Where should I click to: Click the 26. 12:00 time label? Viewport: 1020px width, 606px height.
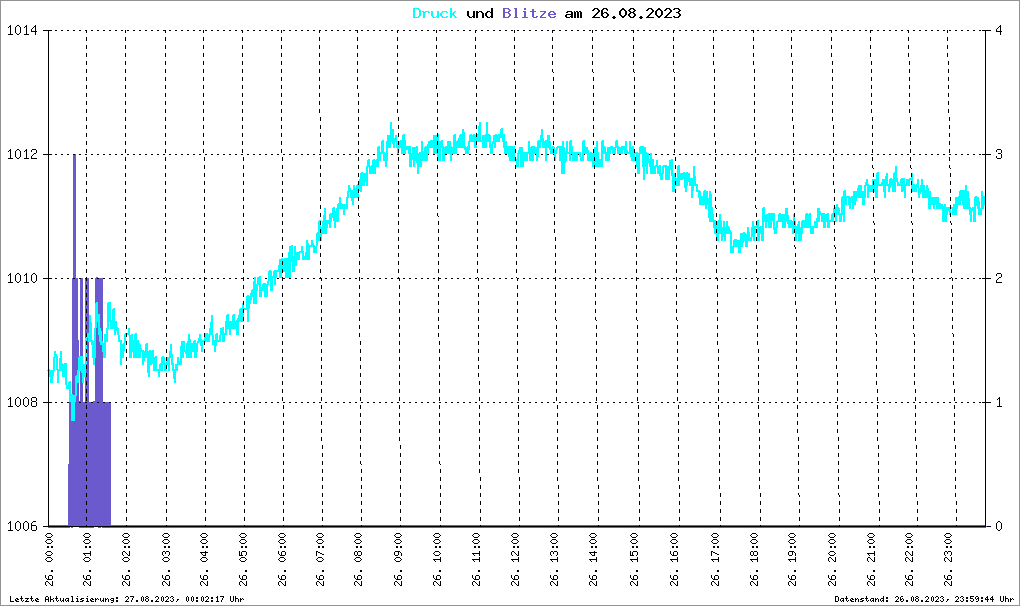(x=515, y=559)
